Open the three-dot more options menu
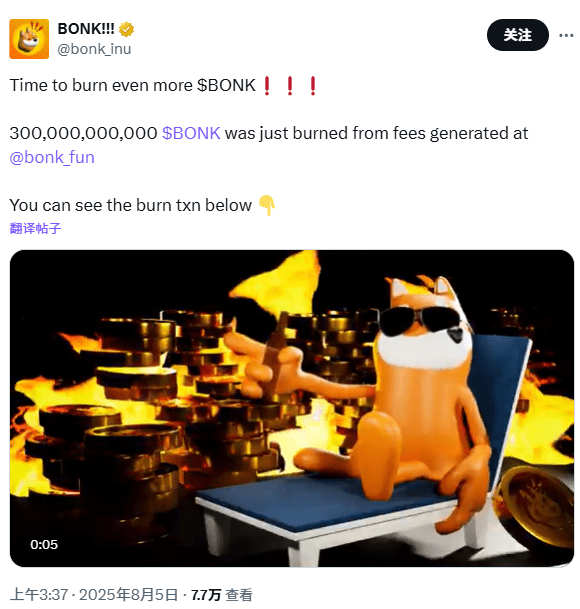Viewport: 580px width, 609px height. pos(566,35)
